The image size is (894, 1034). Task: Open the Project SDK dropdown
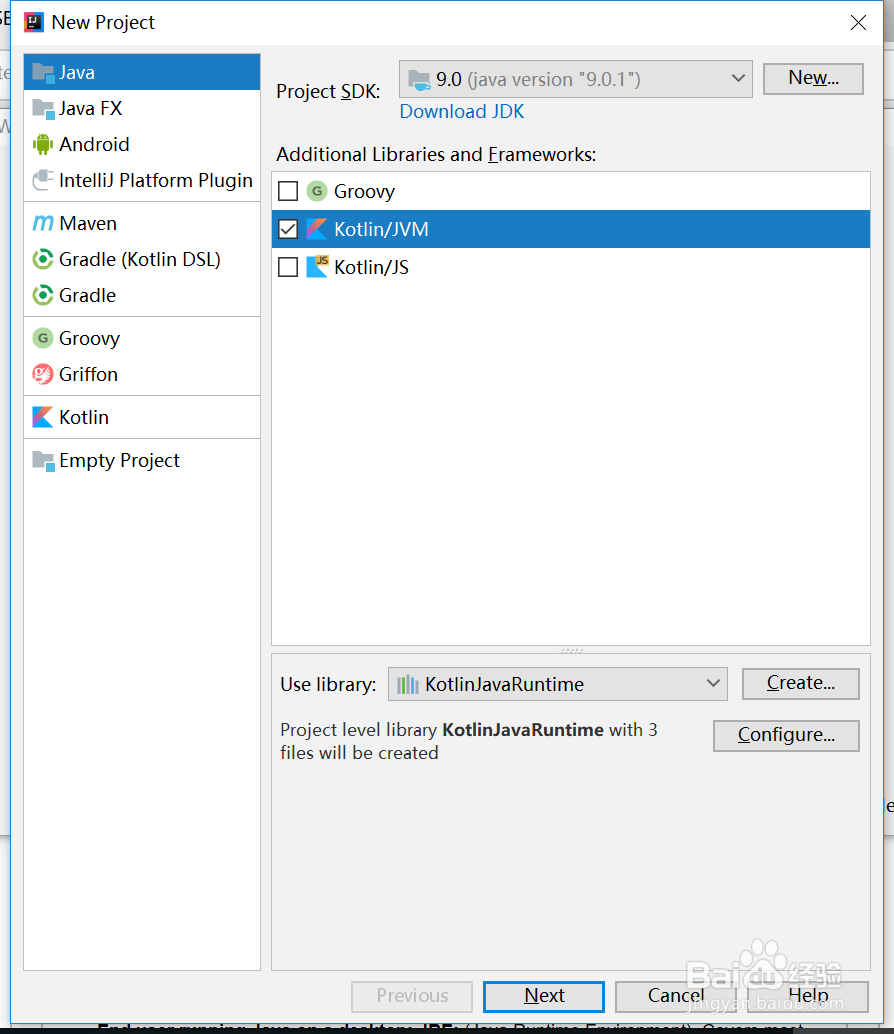pyautogui.click(x=576, y=79)
